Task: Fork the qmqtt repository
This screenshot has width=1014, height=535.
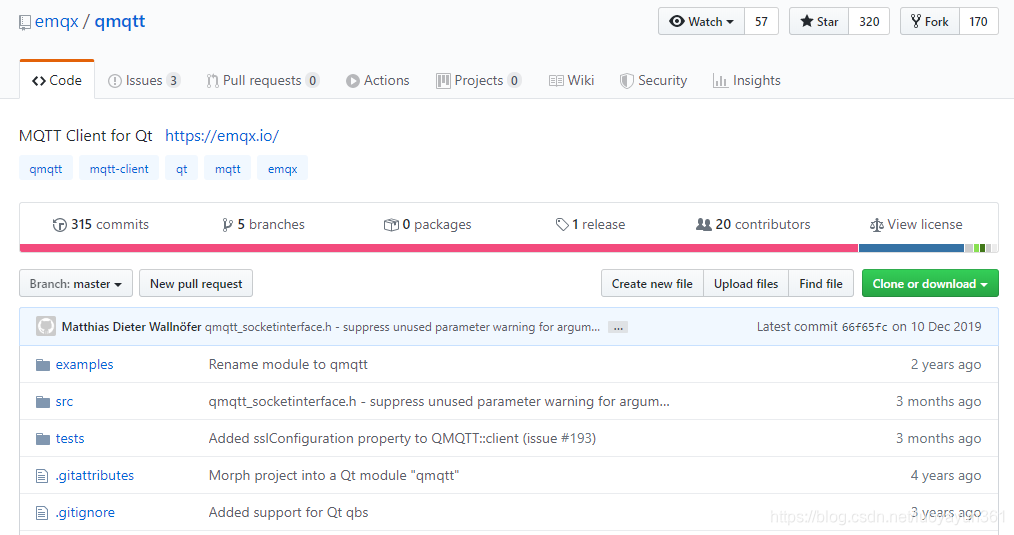Action: coord(930,21)
